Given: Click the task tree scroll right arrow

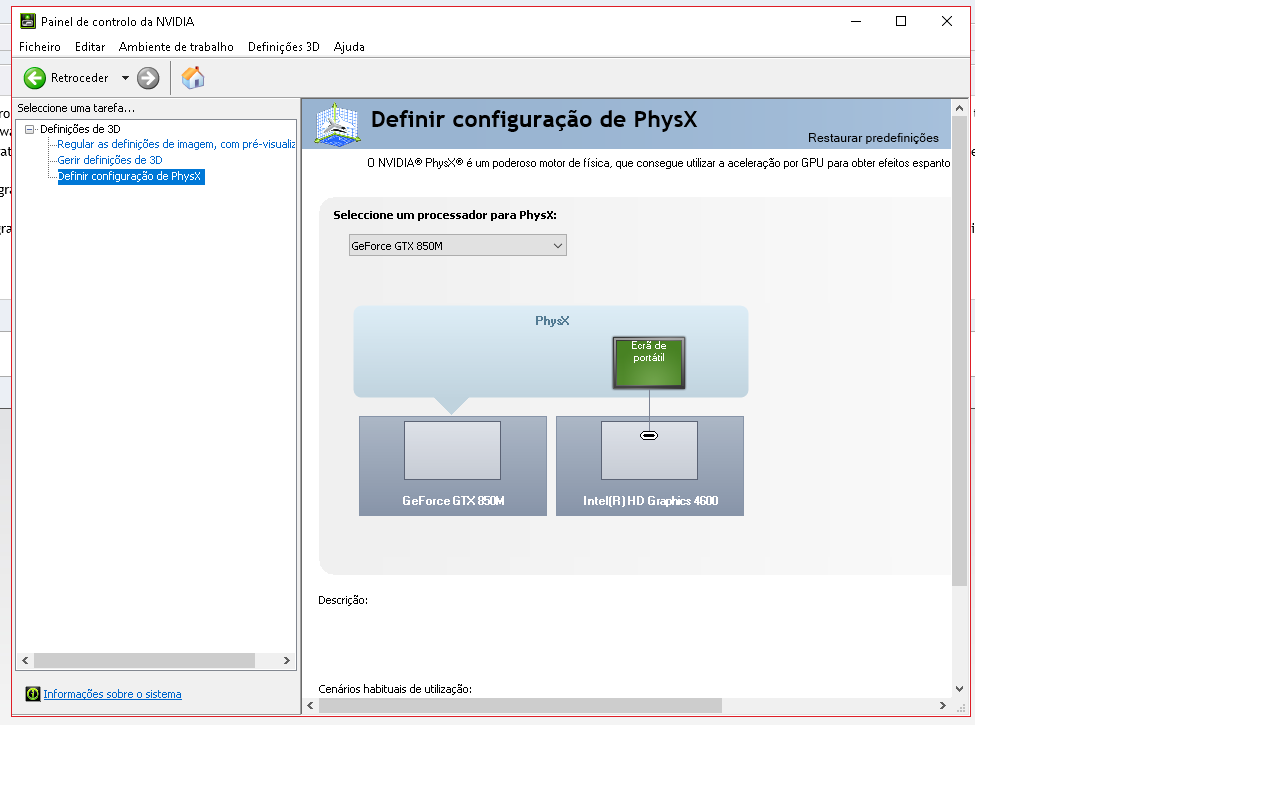Looking at the screenshot, I should (287, 661).
